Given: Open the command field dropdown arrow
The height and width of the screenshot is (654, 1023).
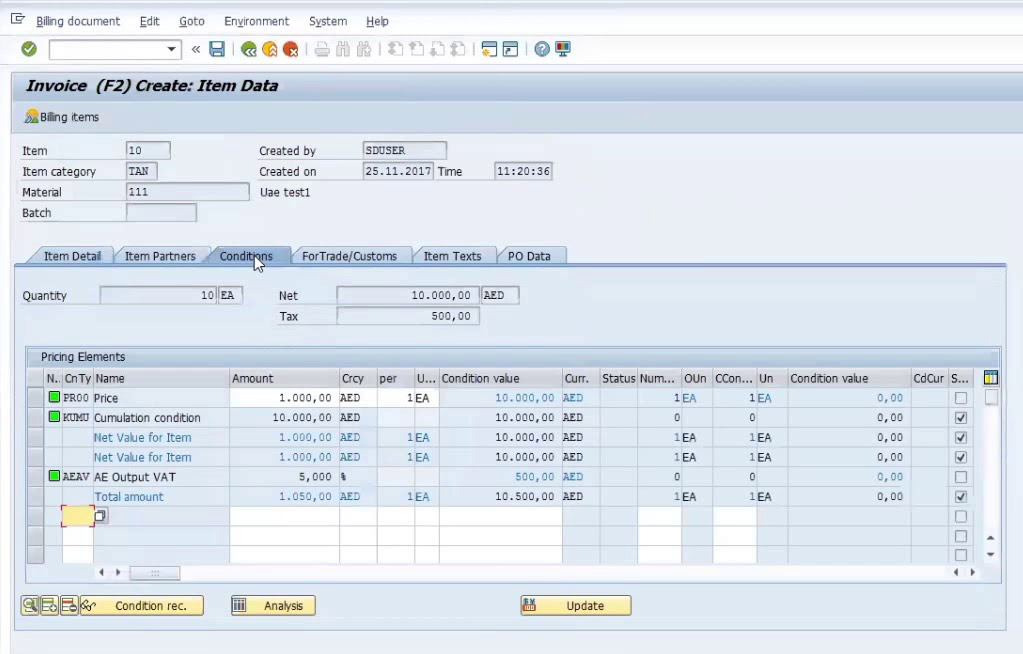Looking at the screenshot, I should (x=171, y=49).
